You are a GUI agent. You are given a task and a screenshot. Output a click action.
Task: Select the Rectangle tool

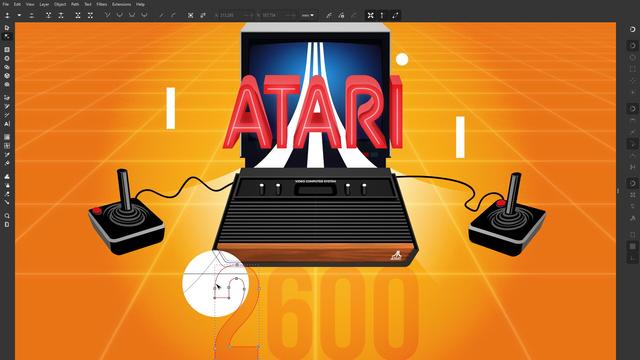coord(7,50)
